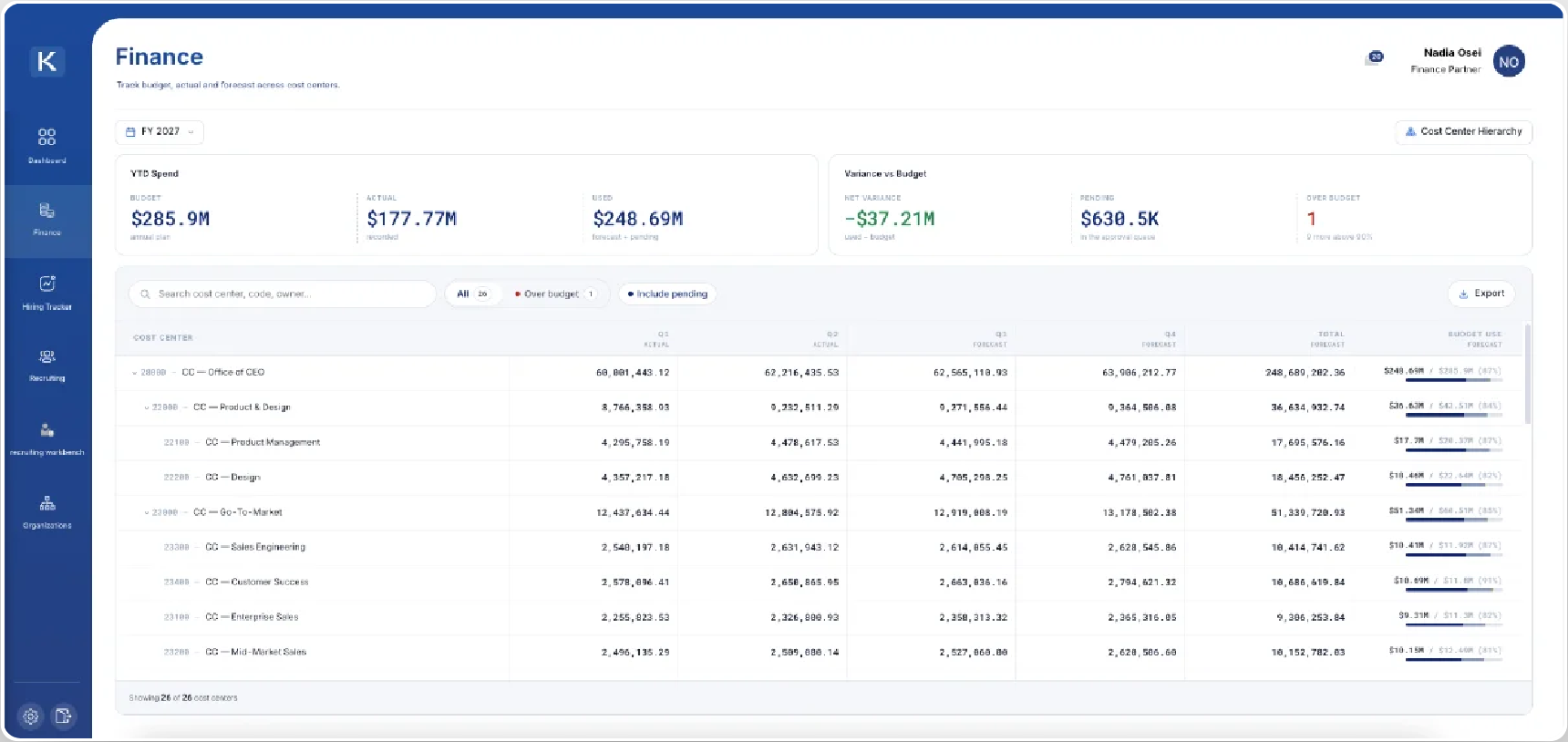
Task: Click the Office of CEO budget use bar
Action: [x=1453, y=378]
